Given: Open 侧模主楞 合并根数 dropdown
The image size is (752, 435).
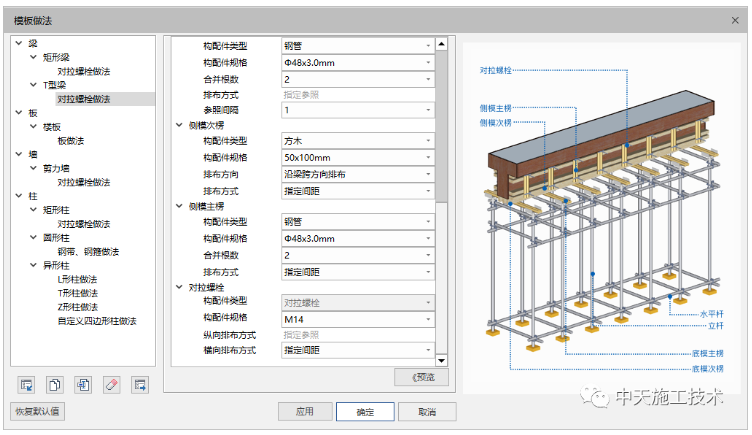Looking at the screenshot, I should (358, 255).
